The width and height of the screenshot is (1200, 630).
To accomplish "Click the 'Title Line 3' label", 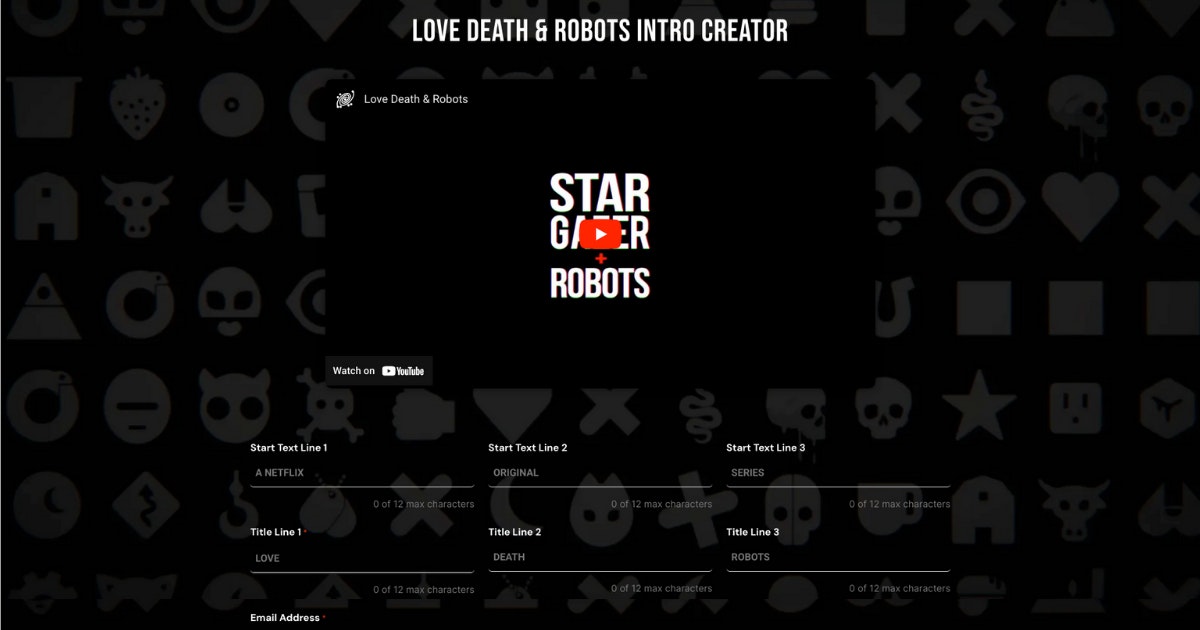I will click(x=753, y=533).
